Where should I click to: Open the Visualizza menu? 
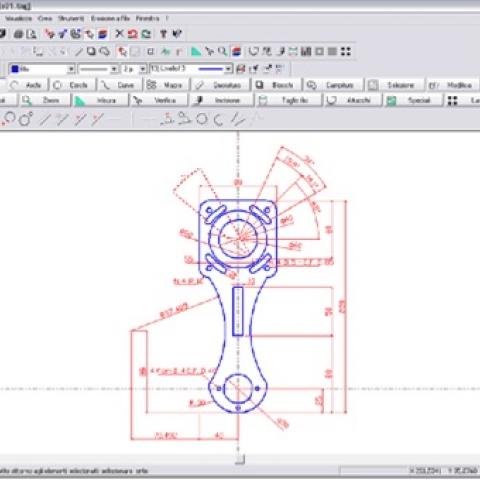(18, 18)
